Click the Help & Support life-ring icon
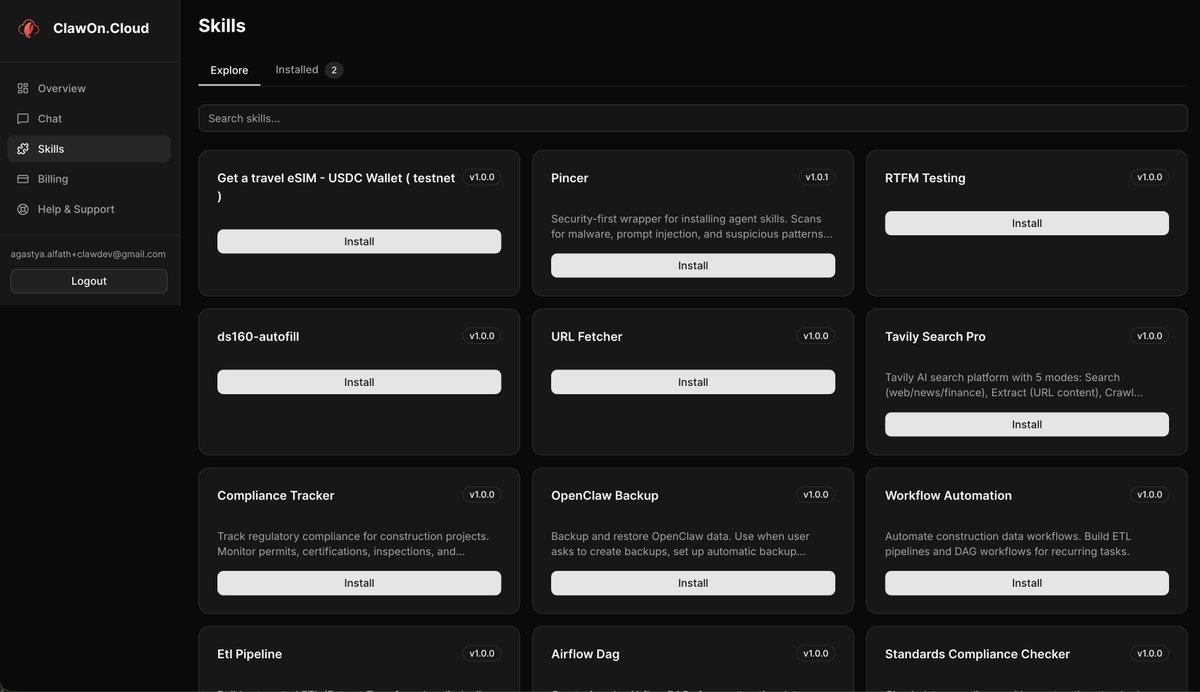The image size is (1200, 692). click(20, 209)
